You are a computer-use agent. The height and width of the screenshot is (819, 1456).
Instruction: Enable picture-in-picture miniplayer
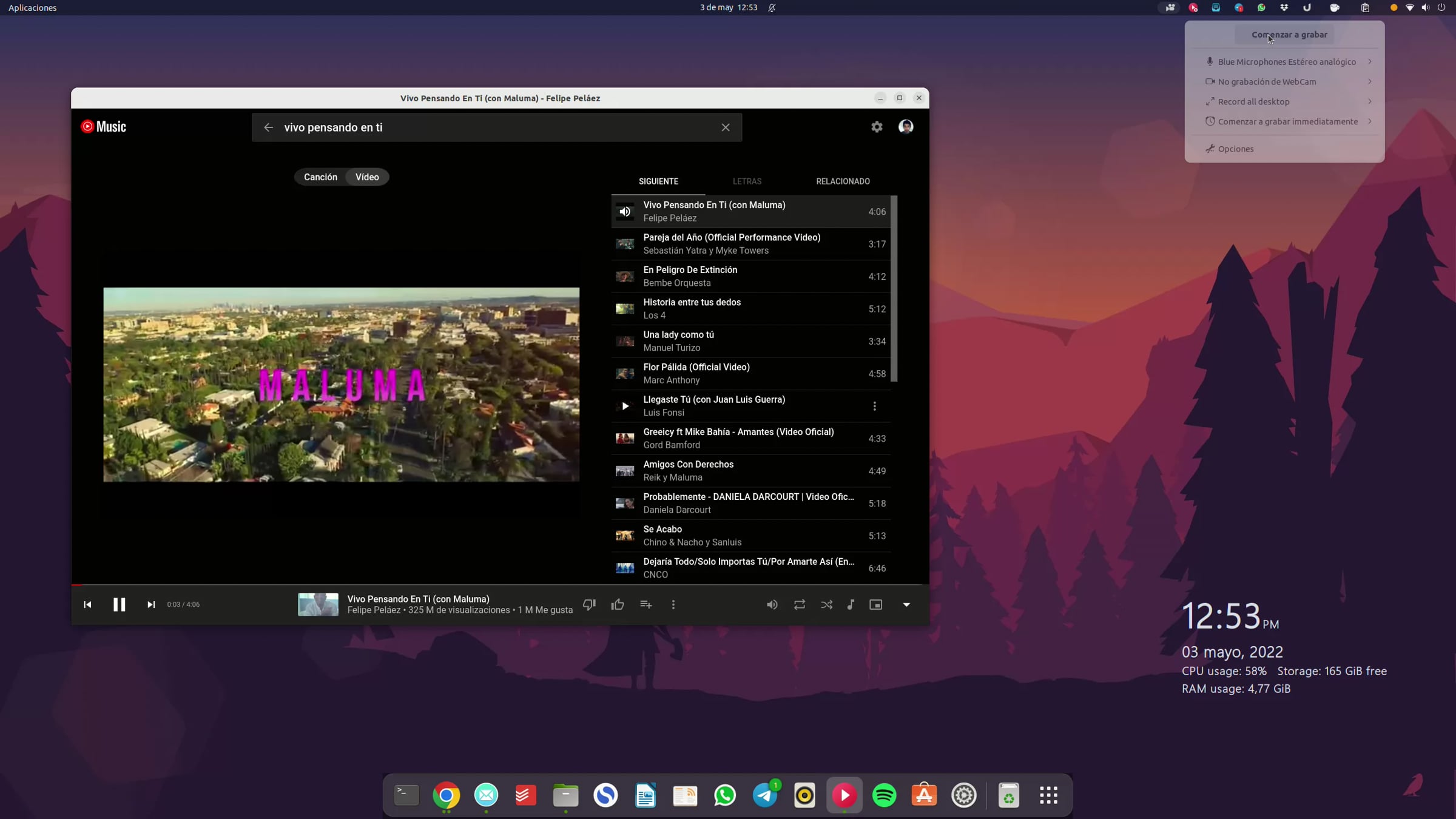[x=875, y=604]
